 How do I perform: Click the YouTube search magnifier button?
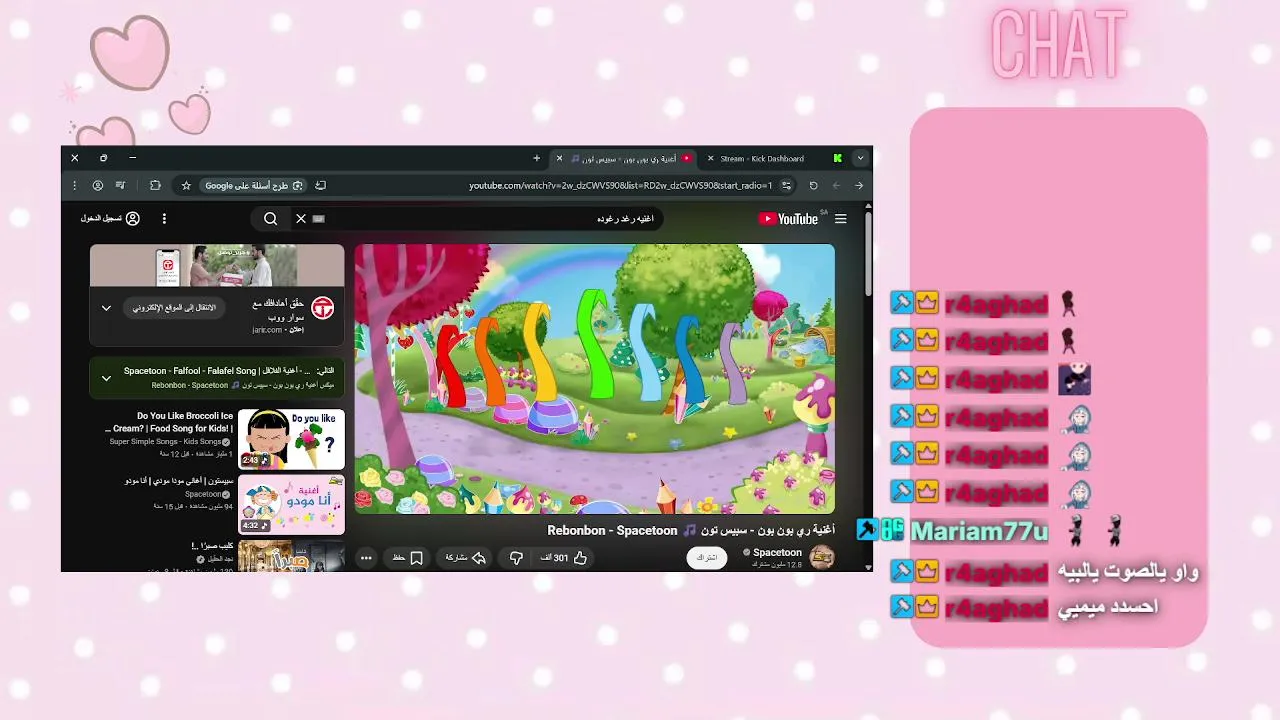pyautogui.click(x=270, y=218)
